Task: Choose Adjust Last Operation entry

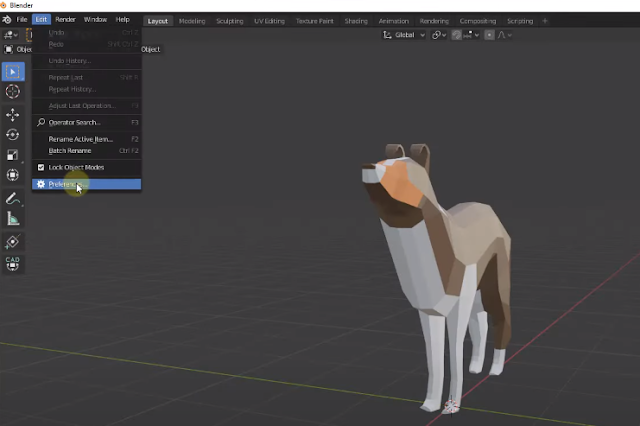Action: pos(87,106)
